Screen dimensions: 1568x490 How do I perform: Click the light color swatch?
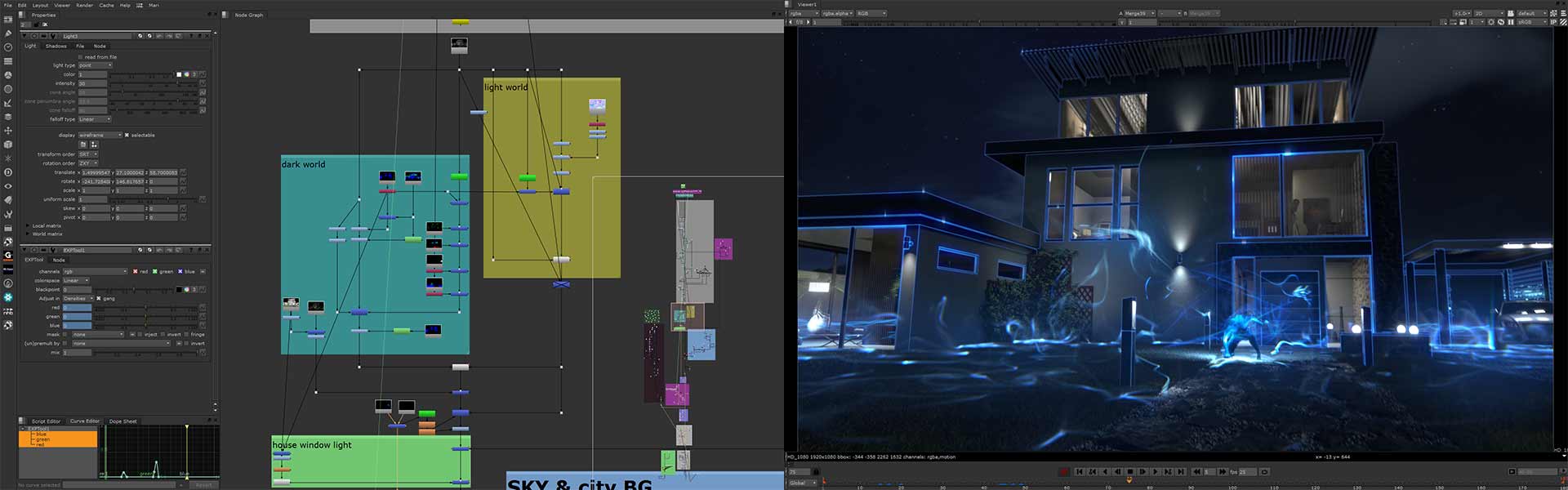pos(178,74)
